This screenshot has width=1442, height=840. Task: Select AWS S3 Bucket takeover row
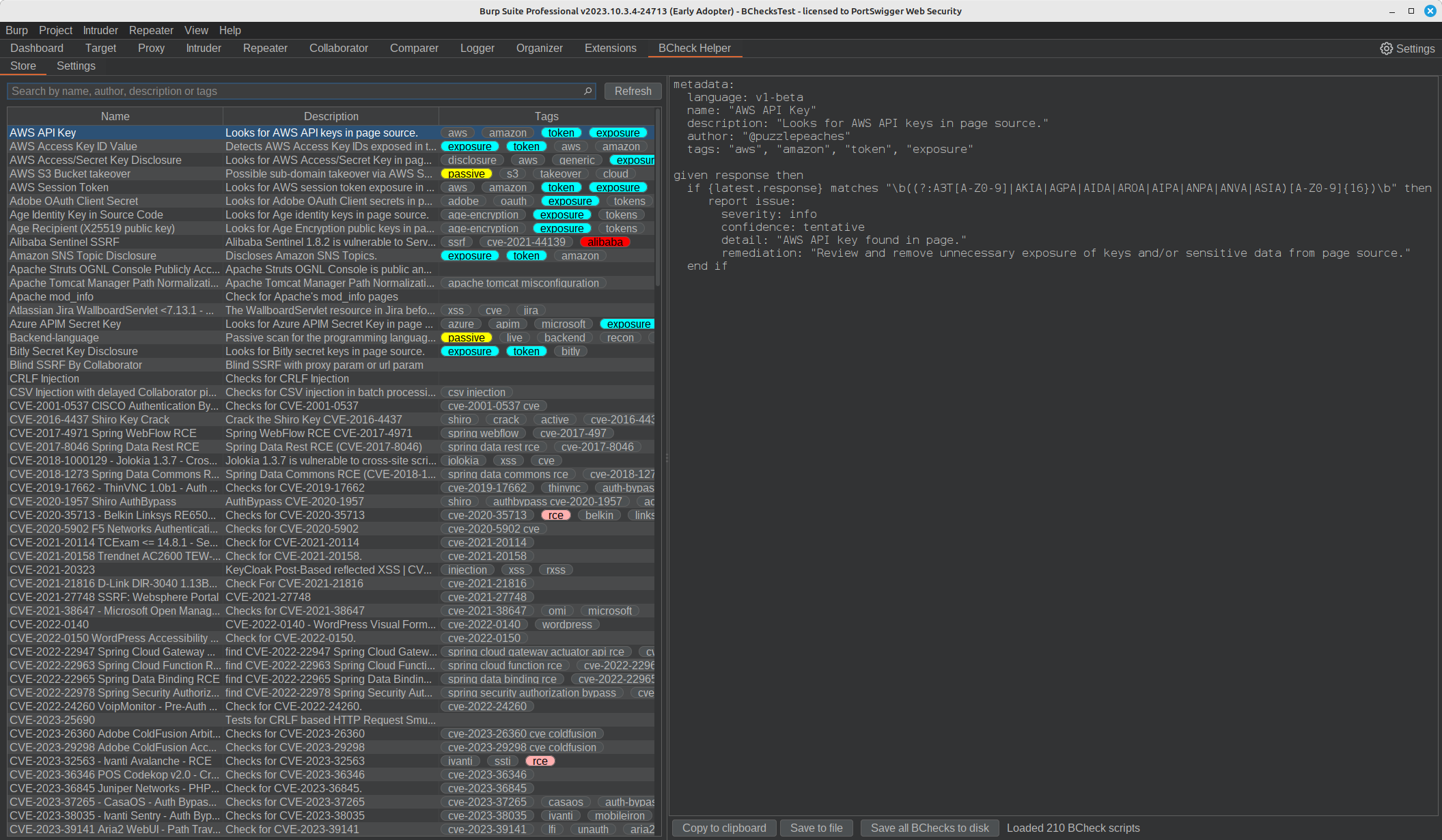pos(331,173)
